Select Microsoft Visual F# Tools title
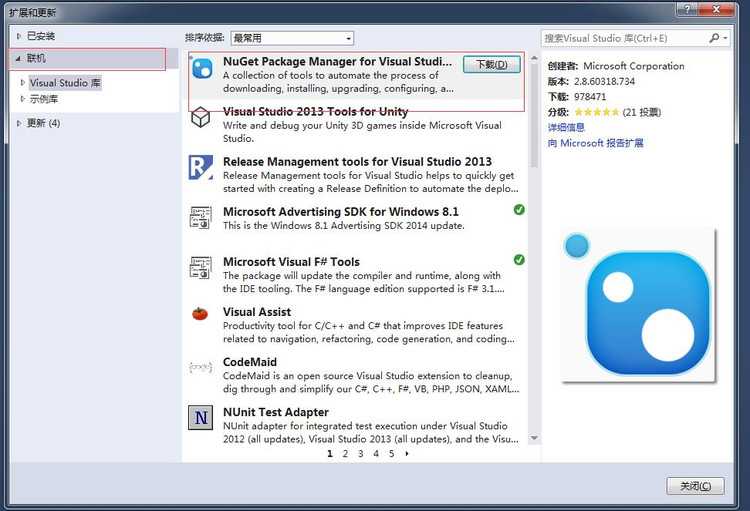This screenshot has height=511, width=750. tap(291, 262)
